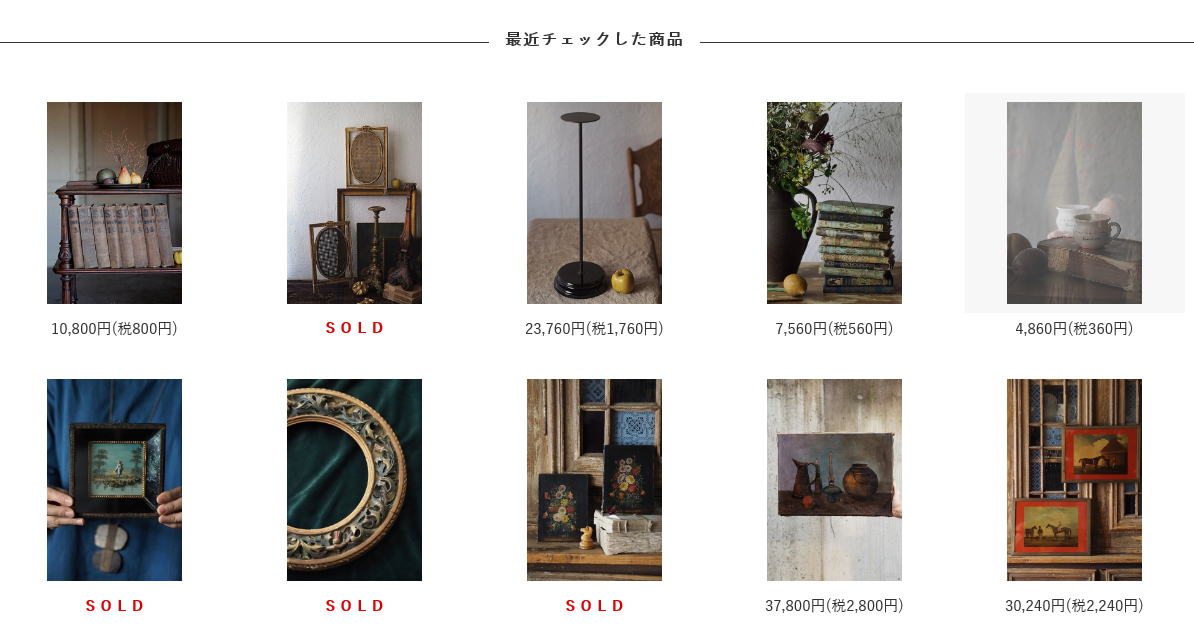
Task: Click the 23,760円(税1,760円) price link
Action: (x=594, y=328)
